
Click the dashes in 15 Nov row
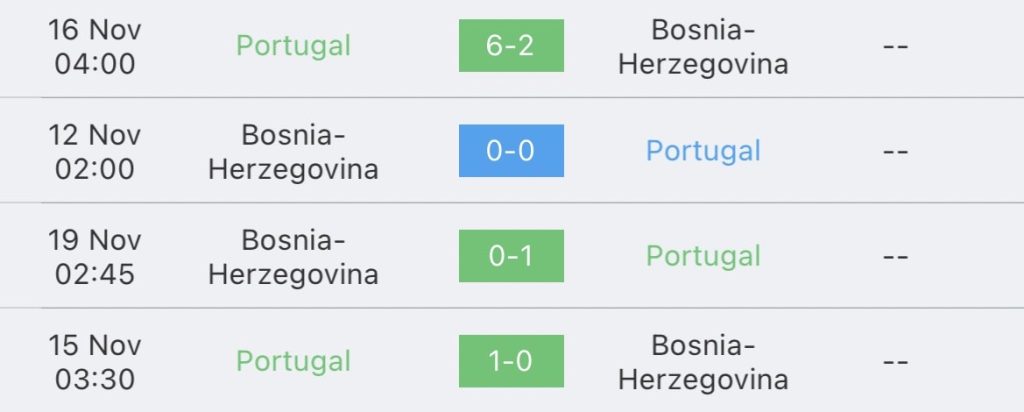(895, 361)
